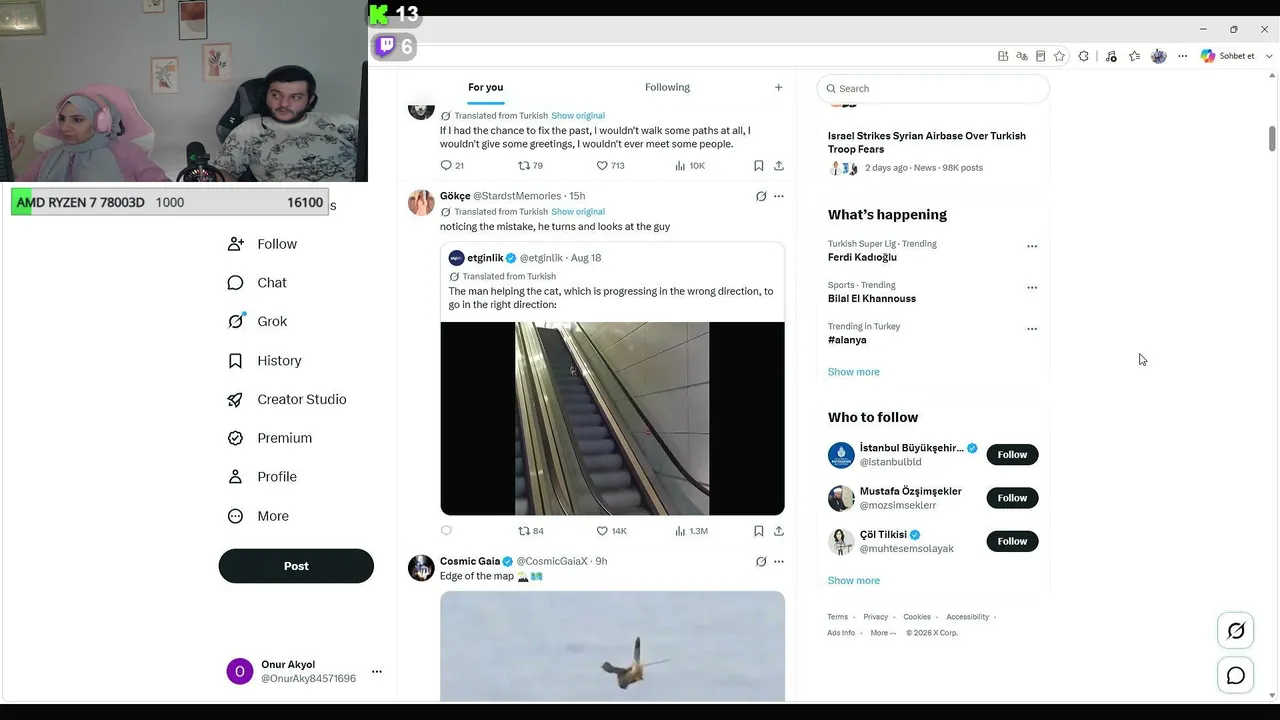Show more suggestions under Who to follow
The image size is (1280, 720).
[854, 581]
